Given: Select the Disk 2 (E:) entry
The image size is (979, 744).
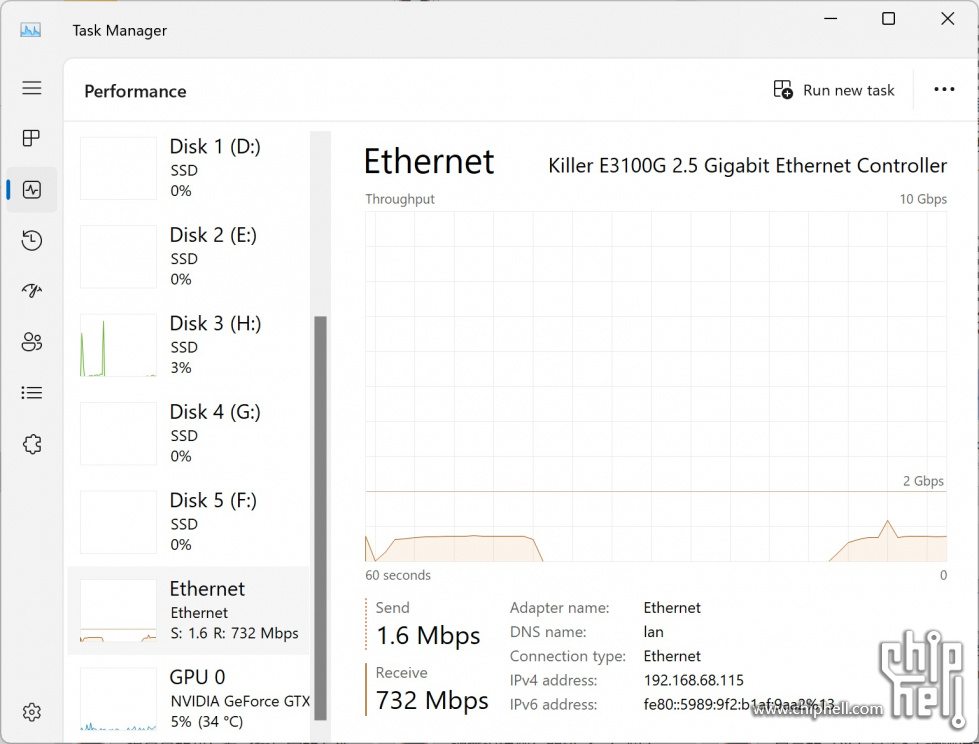Looking at the screenshot, I should (190, 256).
